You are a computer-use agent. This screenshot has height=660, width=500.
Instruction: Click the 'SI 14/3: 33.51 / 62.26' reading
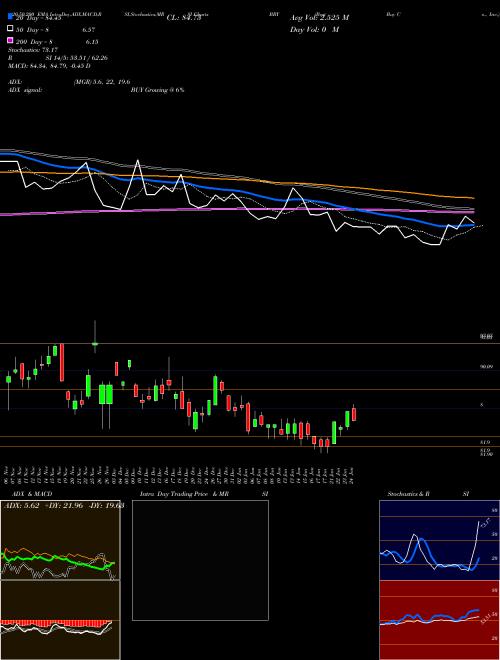coord(77,58)
